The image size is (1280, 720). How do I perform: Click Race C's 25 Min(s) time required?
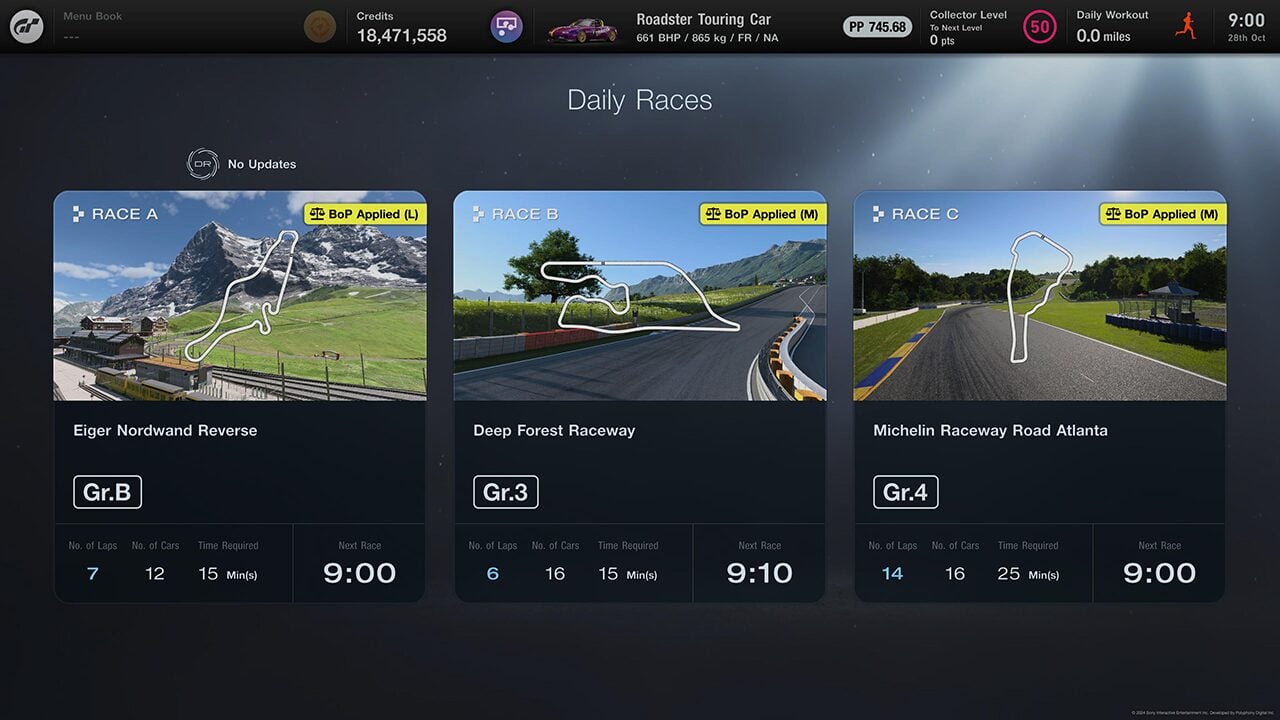[x=1028, y=574]
